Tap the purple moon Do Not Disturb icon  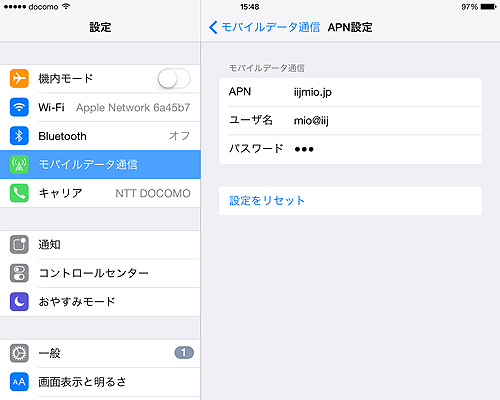(19, 302)
